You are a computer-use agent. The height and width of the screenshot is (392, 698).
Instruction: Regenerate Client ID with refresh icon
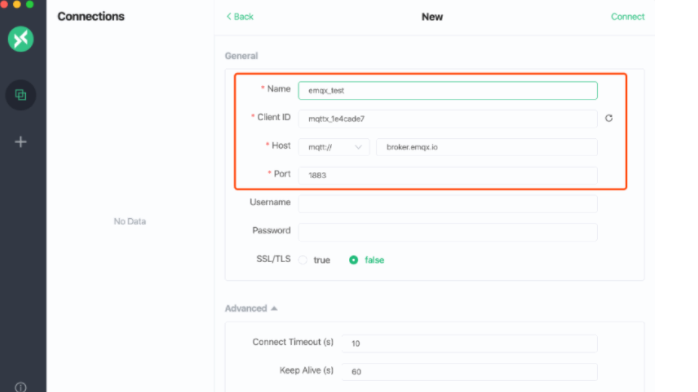609,118
